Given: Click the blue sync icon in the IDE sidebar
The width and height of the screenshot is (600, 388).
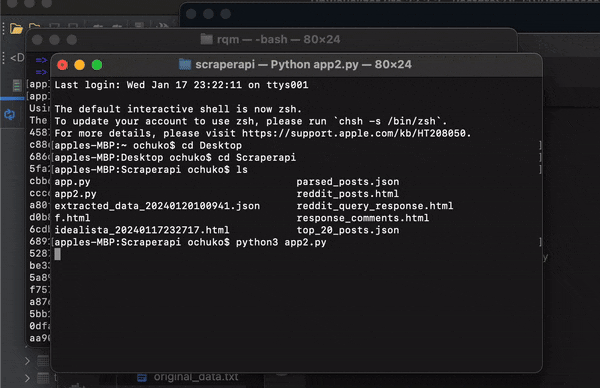Looking at the screenshot, I should click(10, 114).
